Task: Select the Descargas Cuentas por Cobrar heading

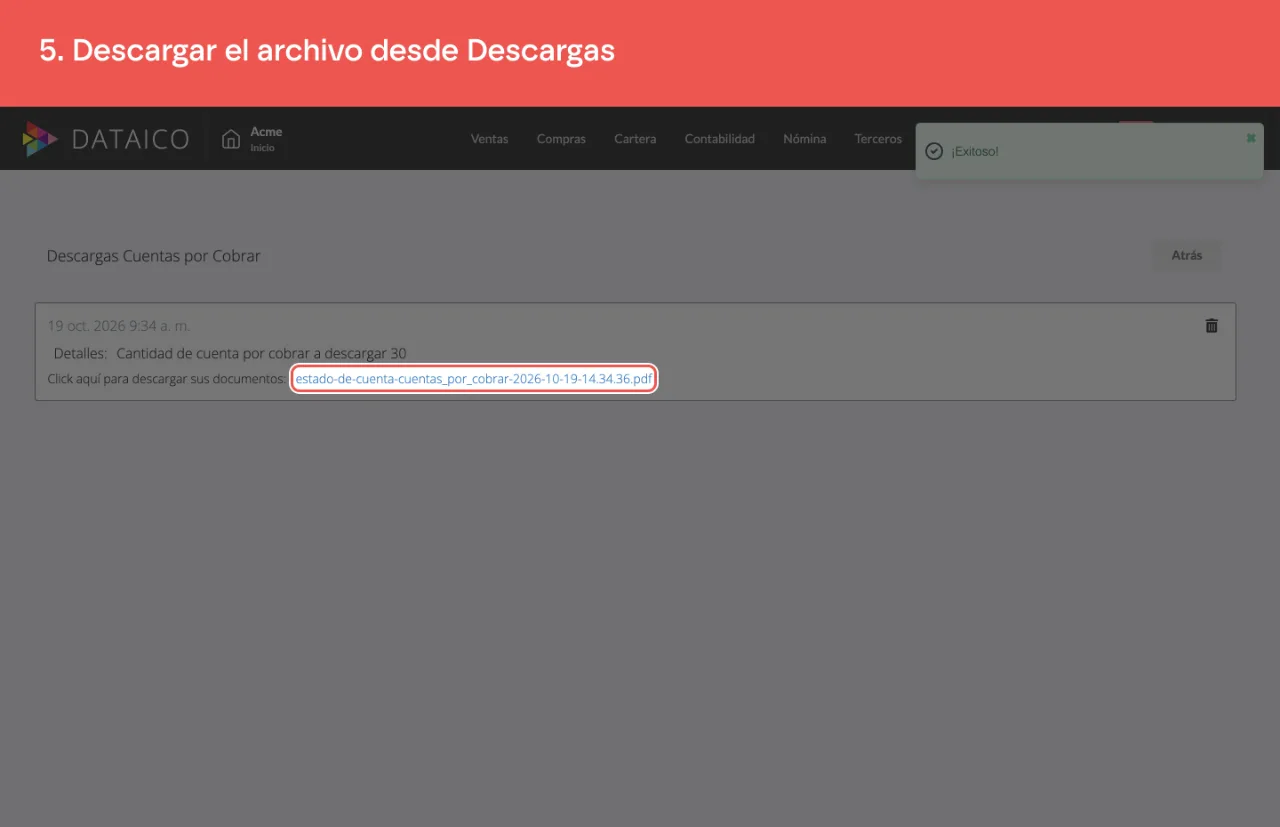Action: click(153, 256)
